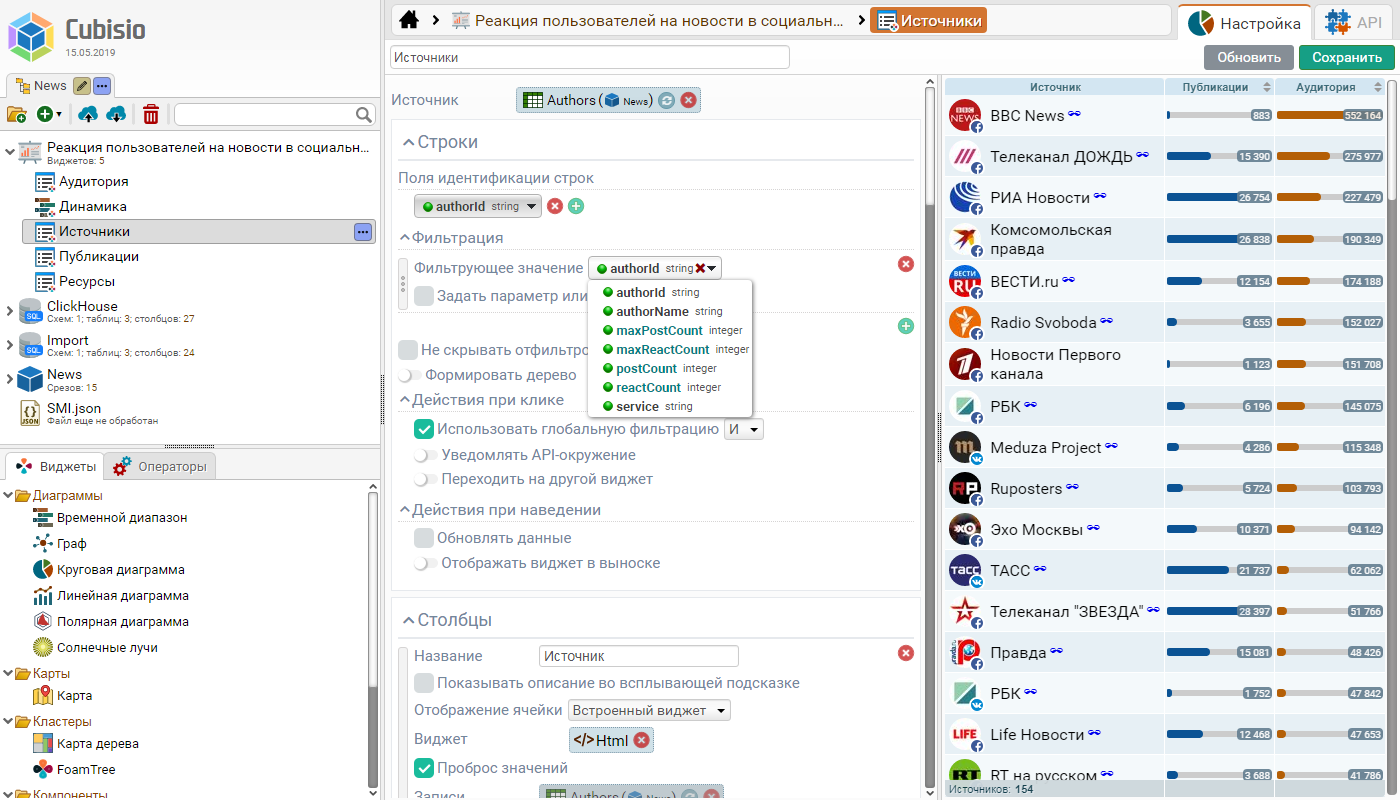Remove the Html widget chip with its red cross

[642, 740]
